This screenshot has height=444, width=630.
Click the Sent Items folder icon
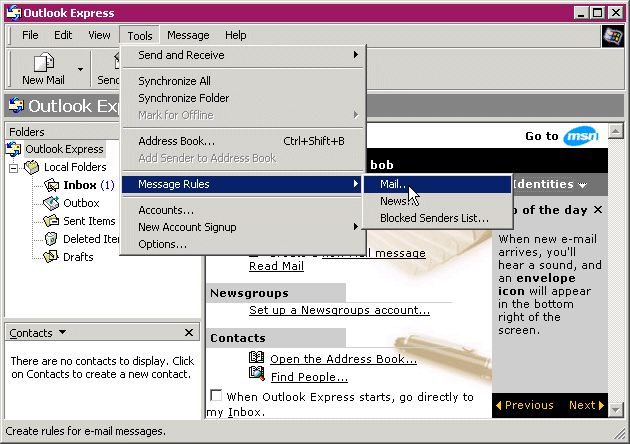pos(51,221)
